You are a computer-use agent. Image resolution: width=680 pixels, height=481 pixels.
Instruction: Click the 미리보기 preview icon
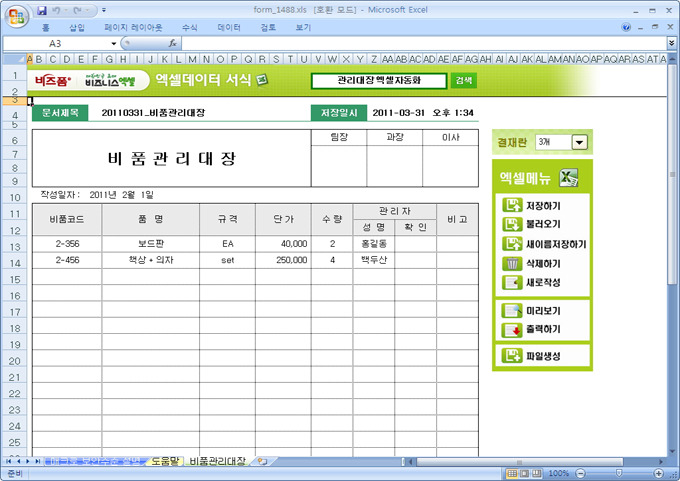pos(512,311)
